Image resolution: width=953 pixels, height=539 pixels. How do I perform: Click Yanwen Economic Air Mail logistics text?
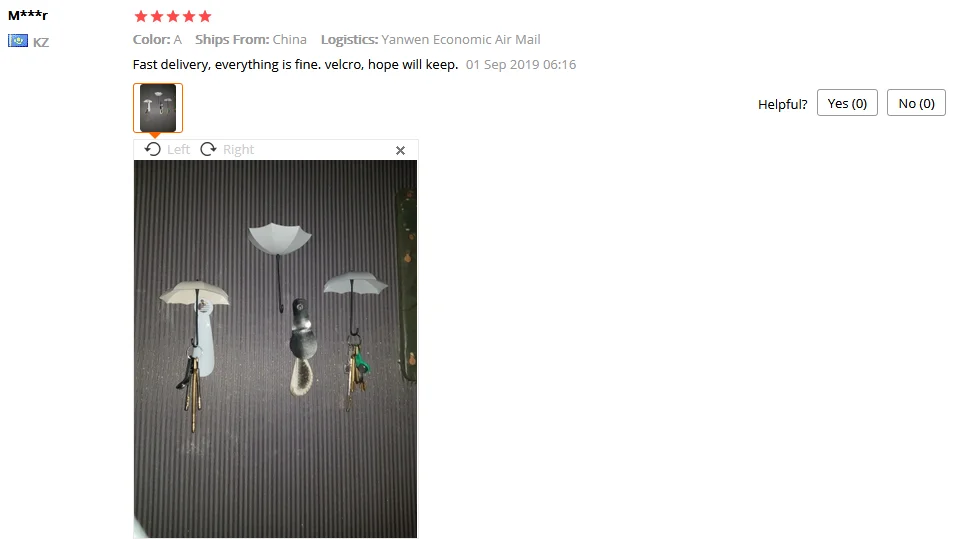pyautogui.click(x=461, y=39)
